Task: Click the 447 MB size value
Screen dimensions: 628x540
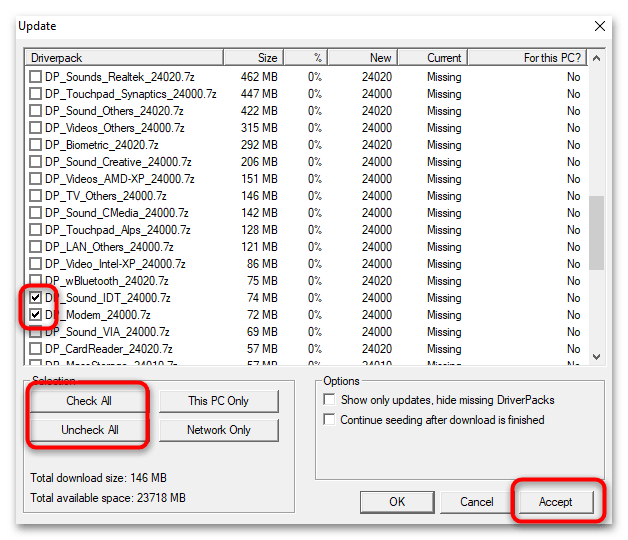Action: (259, 94)
